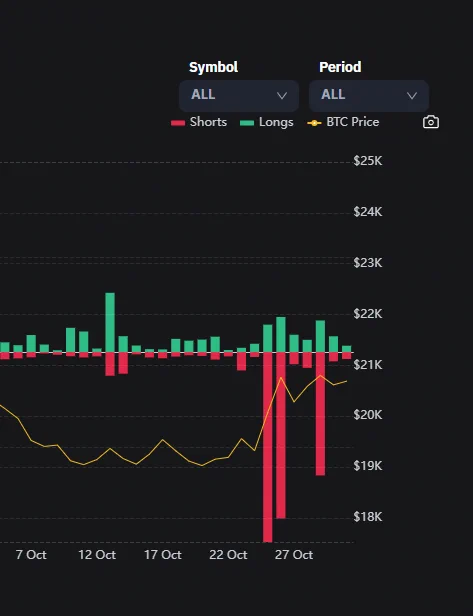Click the $23K price axis label
Viewport: 473px width, 616px height.
[x=368, y=262]
